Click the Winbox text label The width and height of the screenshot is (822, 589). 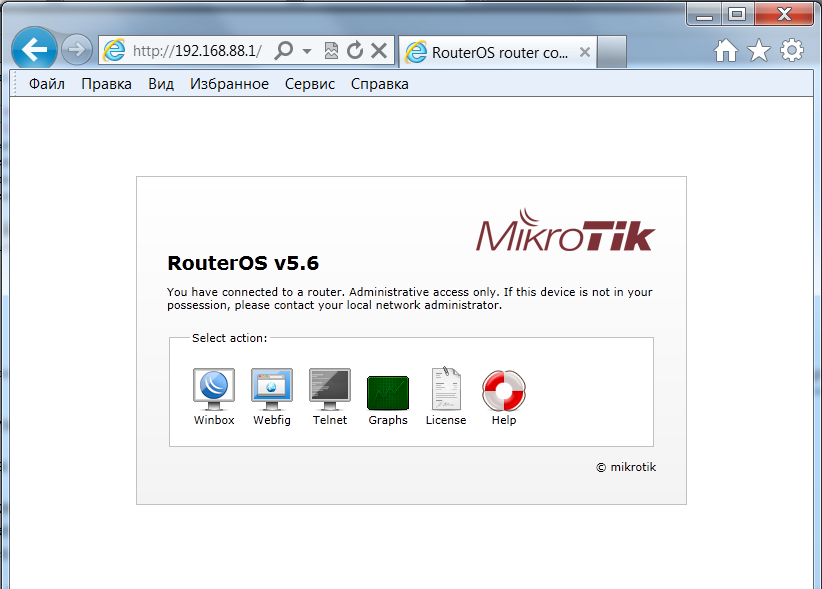[x=214, y=420]
